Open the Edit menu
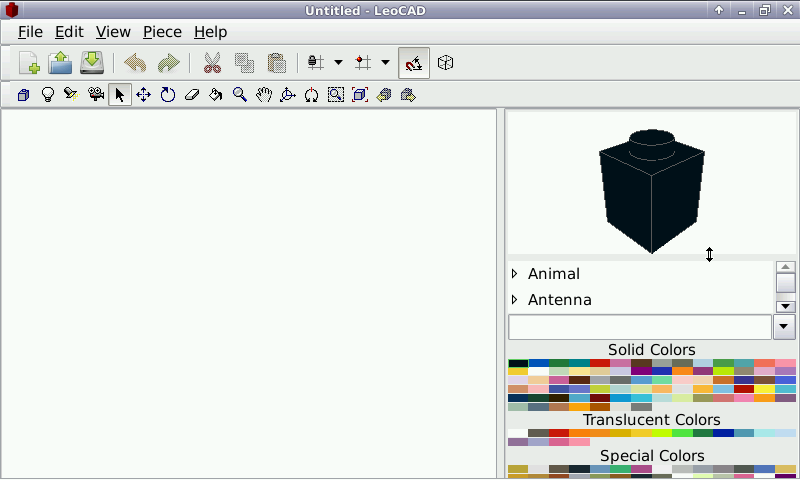The height and width of the screenshot is (480, 800). [69, 32]
